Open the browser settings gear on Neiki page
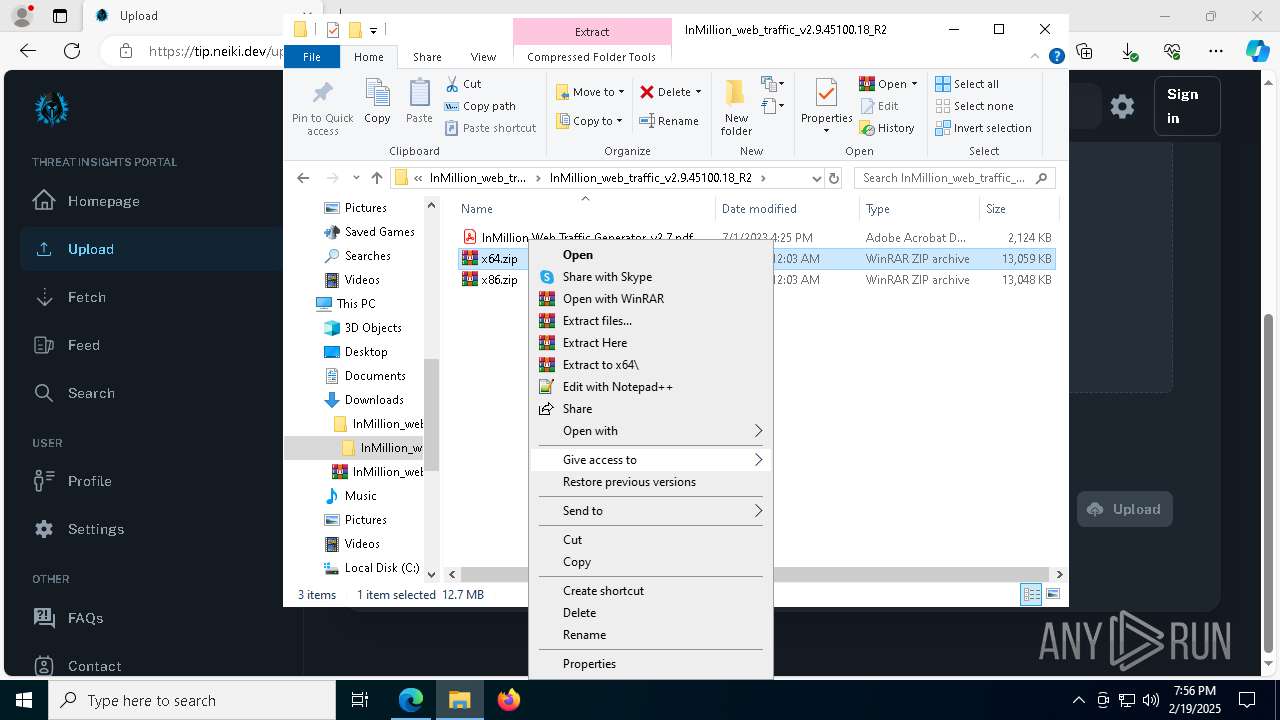 pos(1122,106)
